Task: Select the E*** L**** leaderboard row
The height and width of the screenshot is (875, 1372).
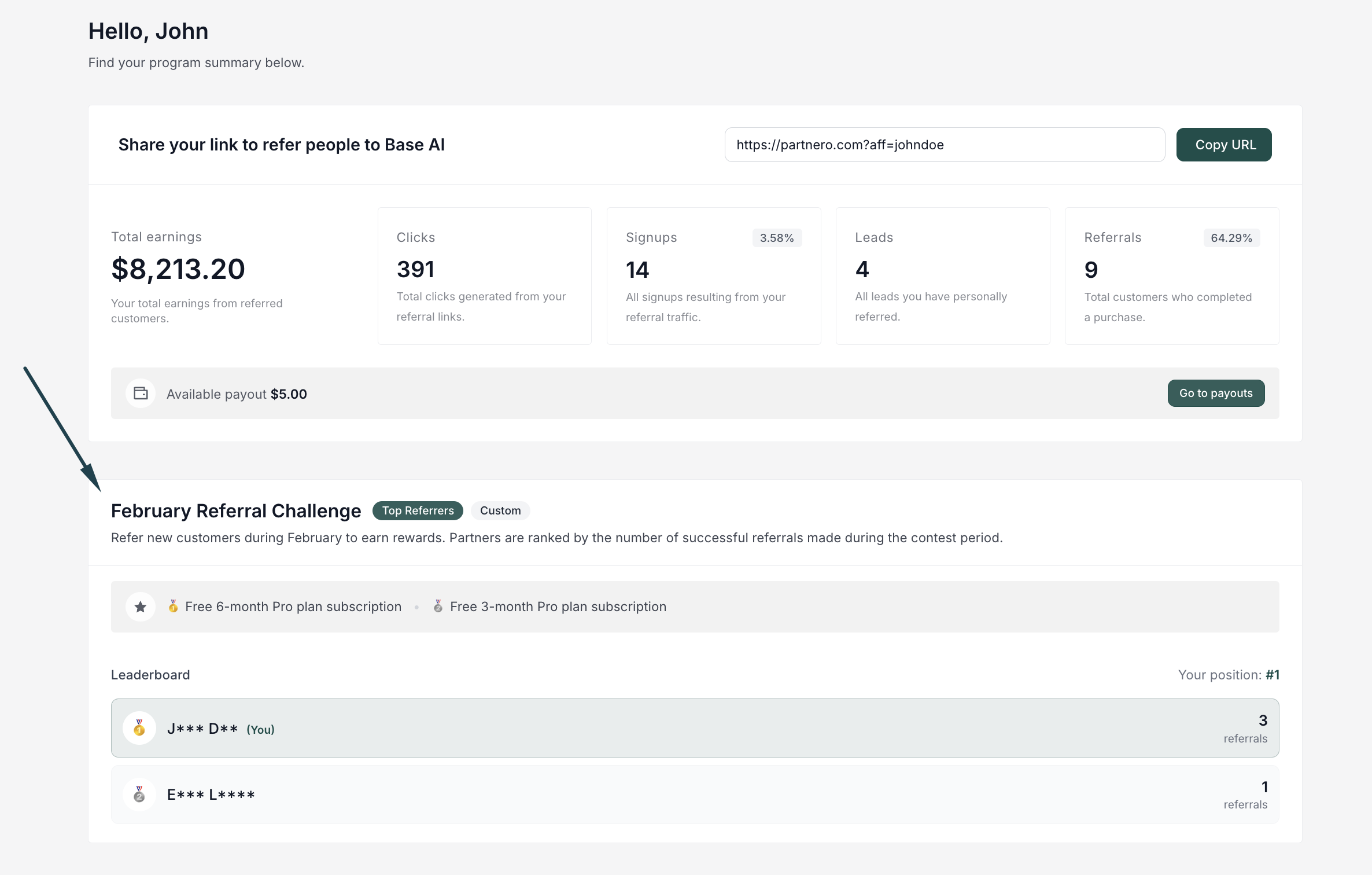Action: point(694,794)
